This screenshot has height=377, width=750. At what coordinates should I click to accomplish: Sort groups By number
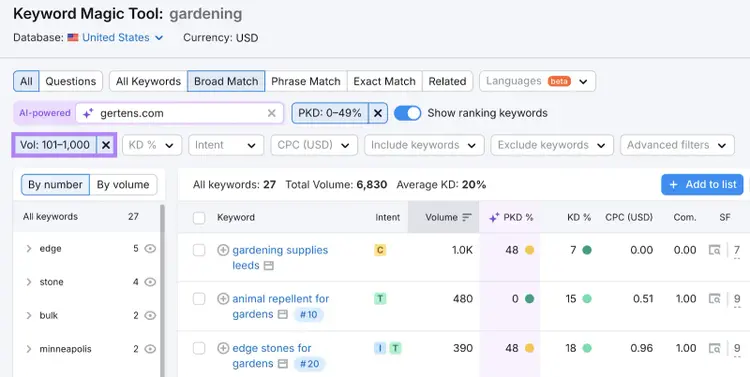coord(55,185)
